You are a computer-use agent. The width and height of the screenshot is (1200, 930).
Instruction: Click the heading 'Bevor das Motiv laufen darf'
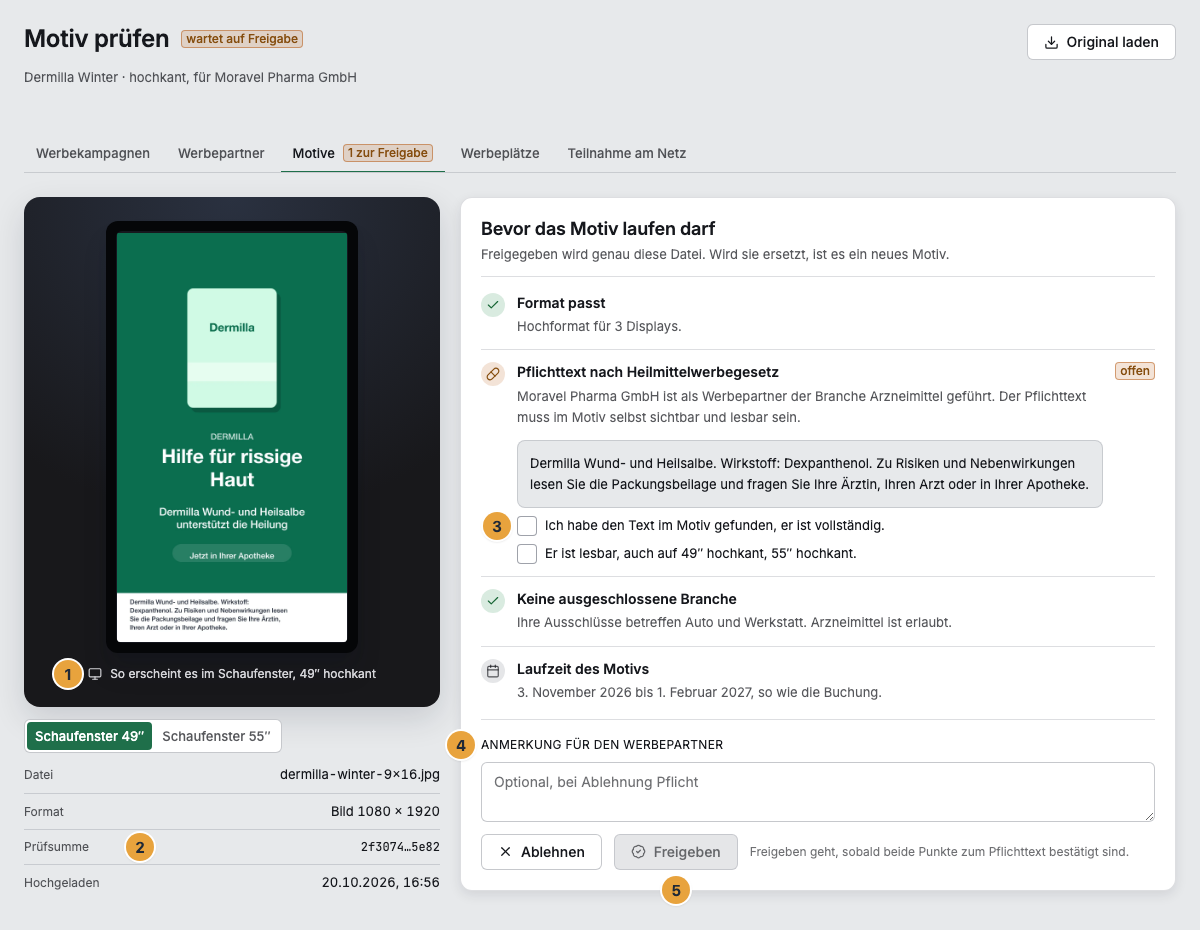(598, 229)
